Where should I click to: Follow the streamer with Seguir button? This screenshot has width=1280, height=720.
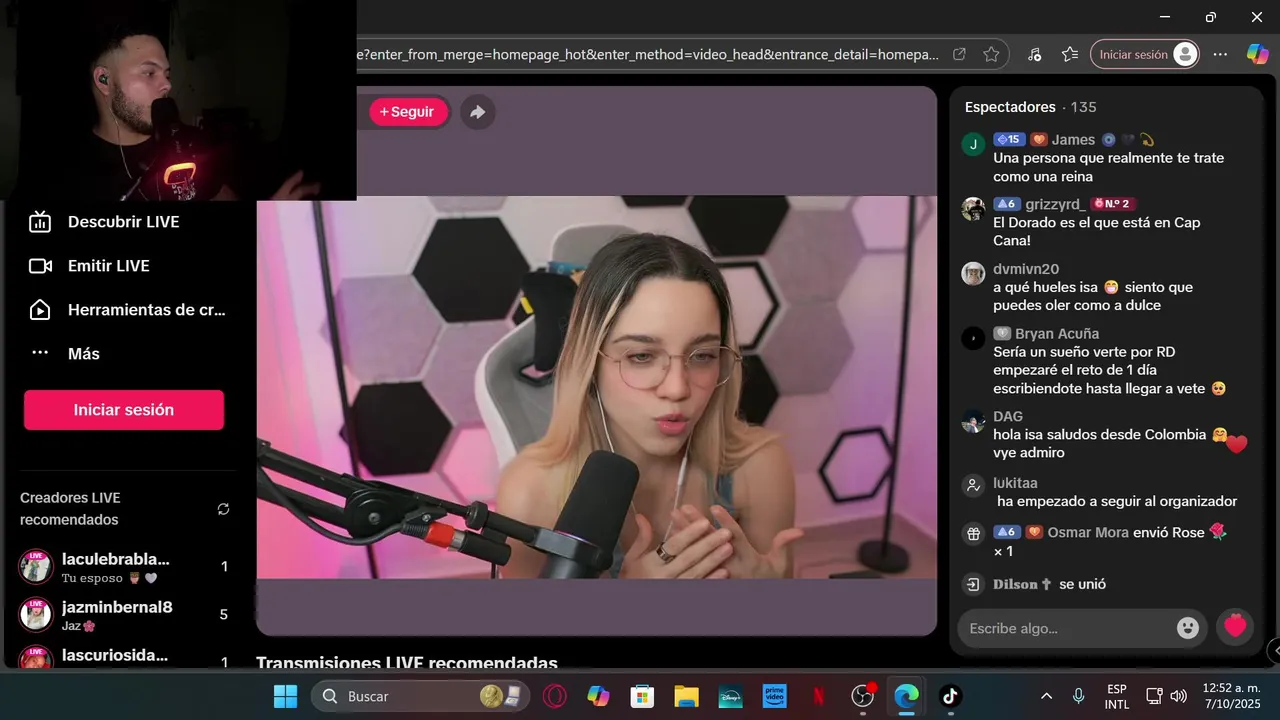point(407,112)
